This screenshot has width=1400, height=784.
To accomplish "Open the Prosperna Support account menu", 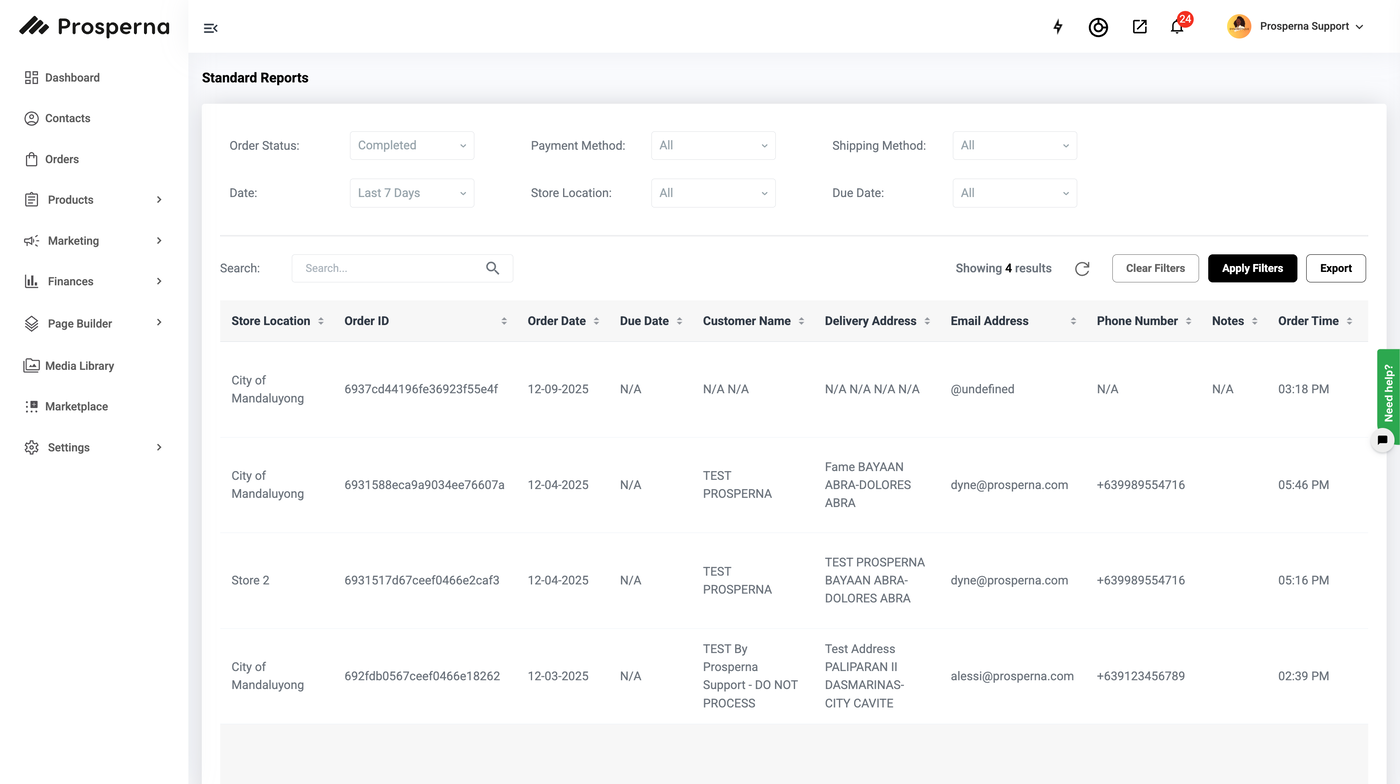I will click(x=1296, y=27).
